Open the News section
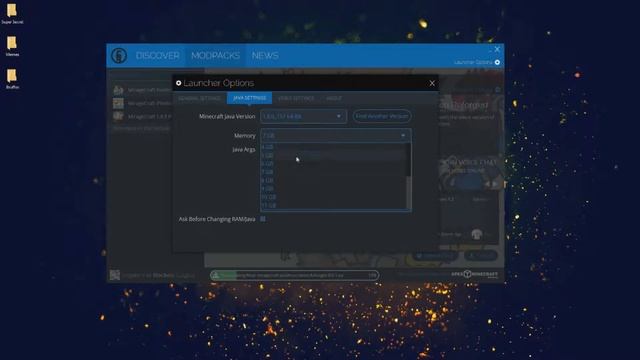This screenshot has width=640, height=360. [265, 56]
